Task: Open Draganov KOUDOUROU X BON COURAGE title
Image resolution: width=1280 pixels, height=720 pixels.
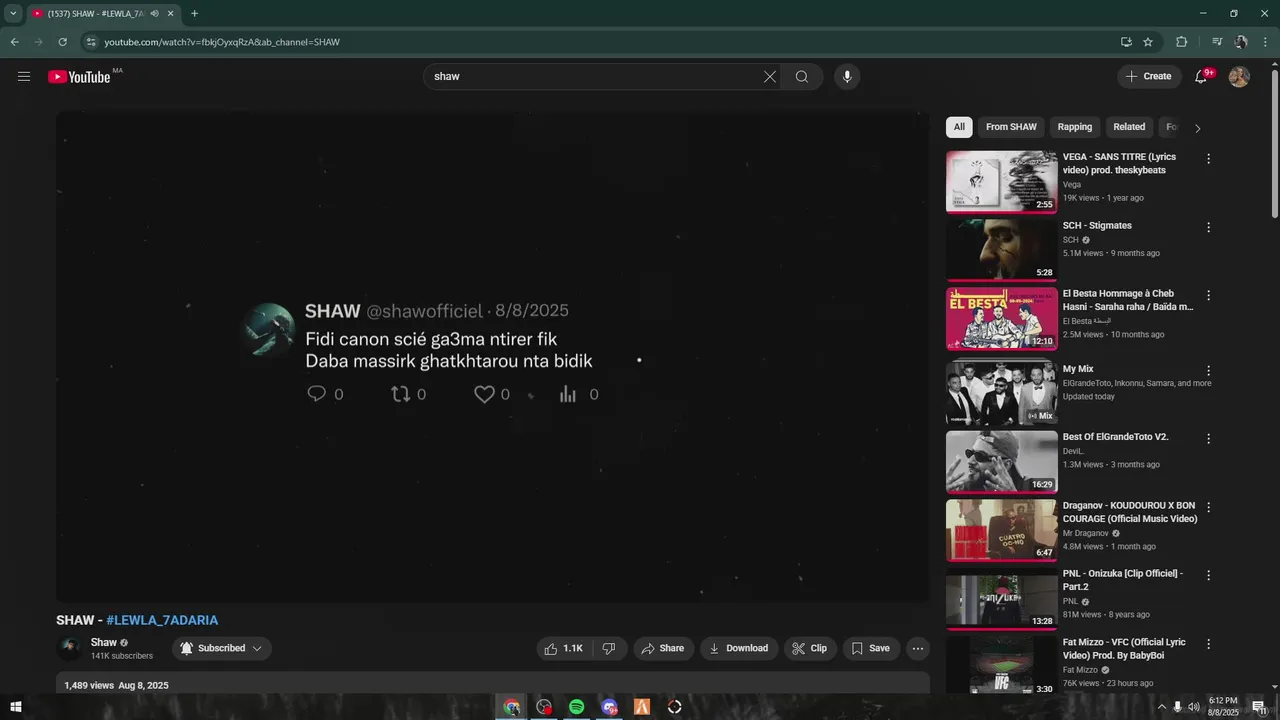Action: tap(1130, 512)
